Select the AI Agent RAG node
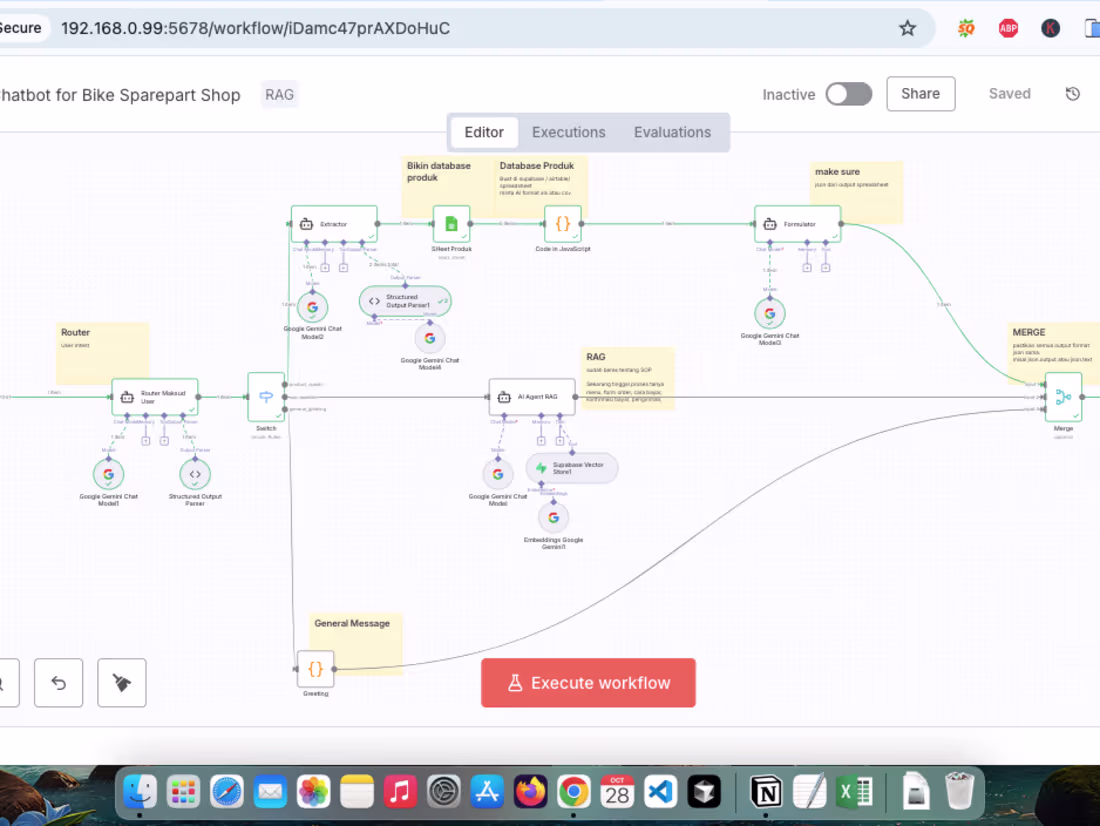The height and width of the screenshot is (826, 1100). (532, 395)
